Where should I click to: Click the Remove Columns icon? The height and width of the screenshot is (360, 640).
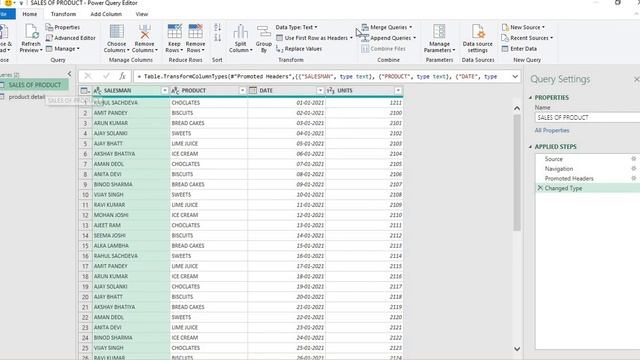(144, 31)
